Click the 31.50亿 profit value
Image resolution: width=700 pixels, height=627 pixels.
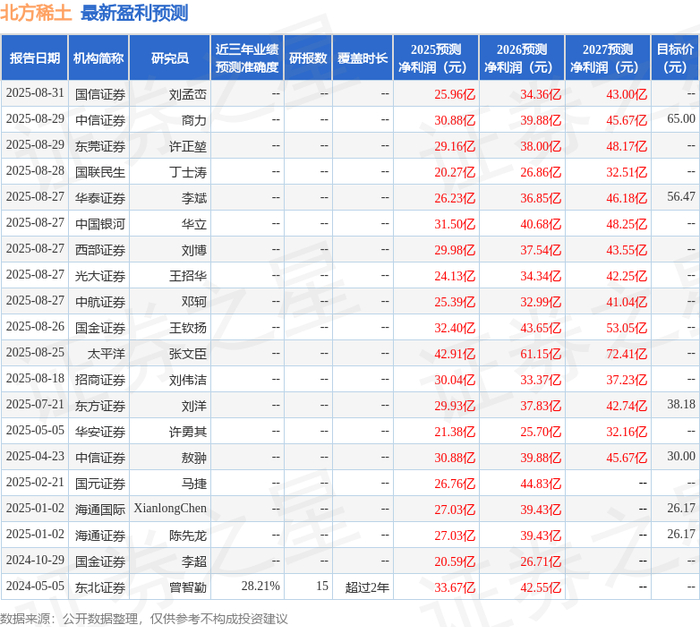click(x=455, y=224)
